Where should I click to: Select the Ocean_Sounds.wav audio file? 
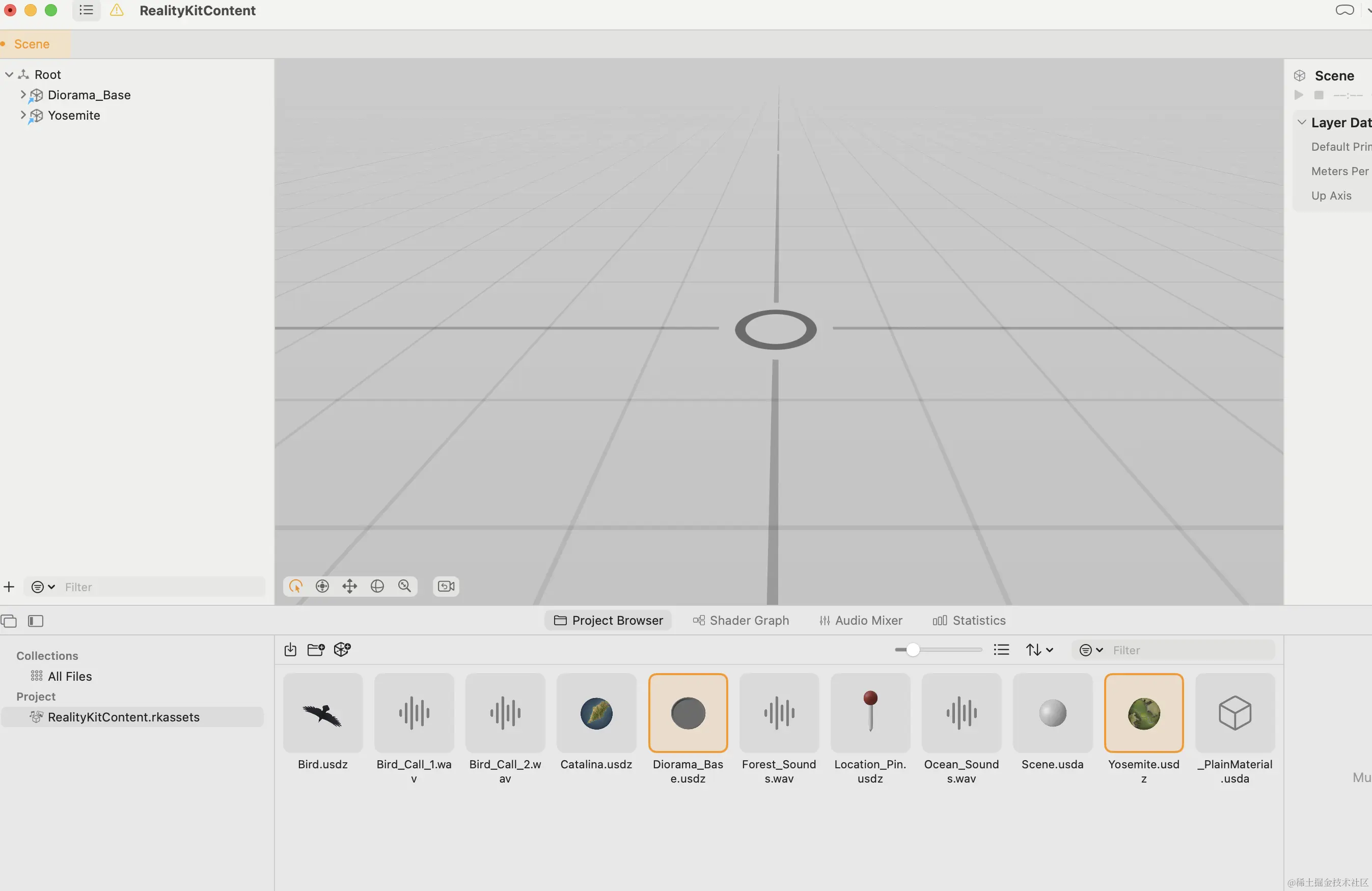point(961,713)
